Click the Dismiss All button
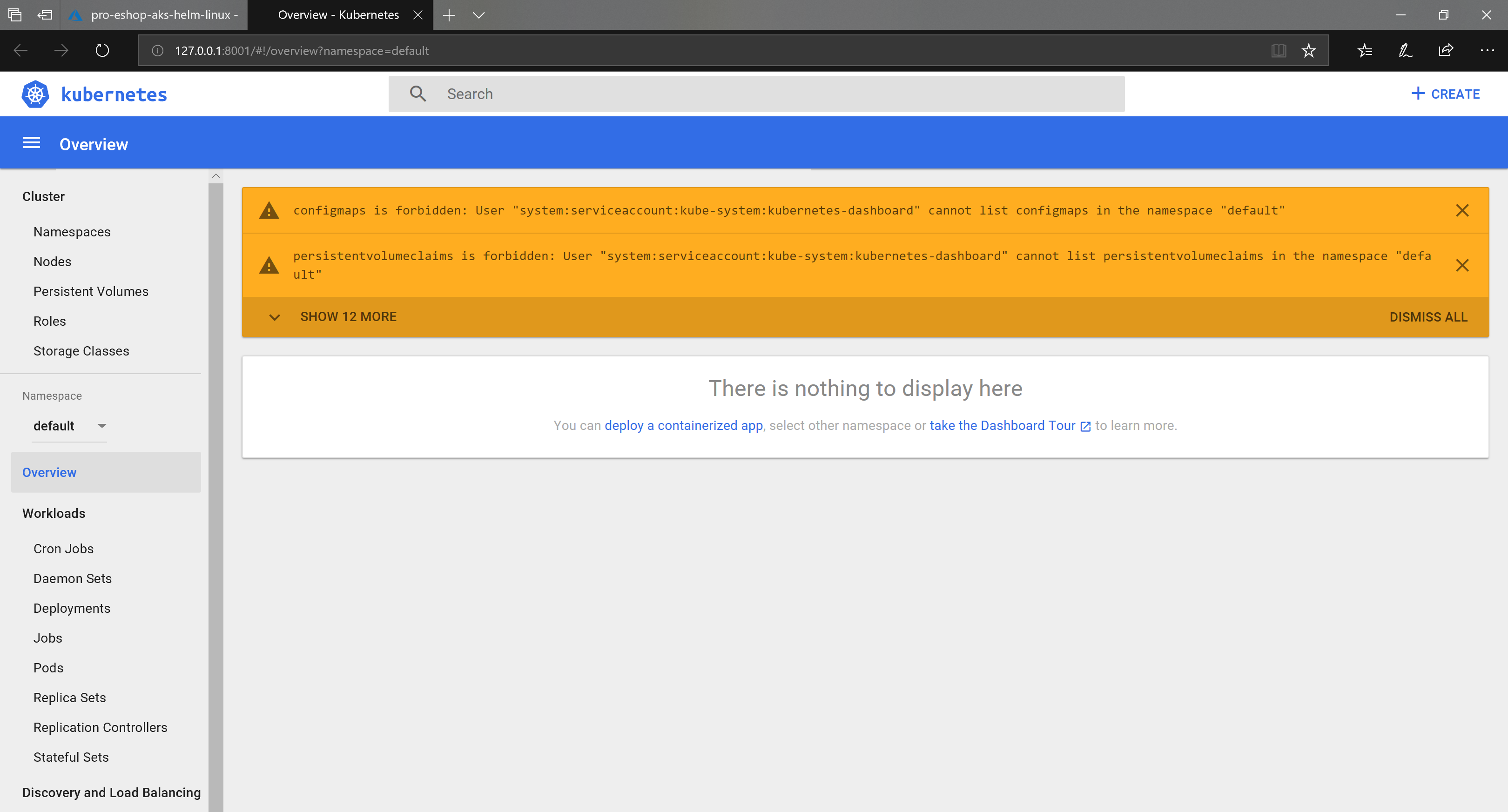1508x812 pixels. click(x=1428, y=317)
